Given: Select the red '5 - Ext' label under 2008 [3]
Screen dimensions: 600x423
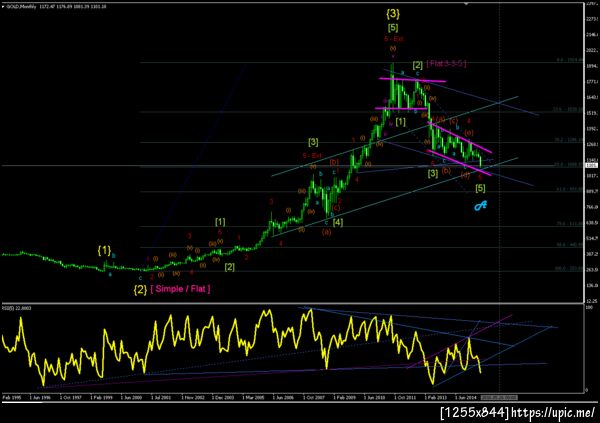Looking at the screenshot, I should pos(312,155).
